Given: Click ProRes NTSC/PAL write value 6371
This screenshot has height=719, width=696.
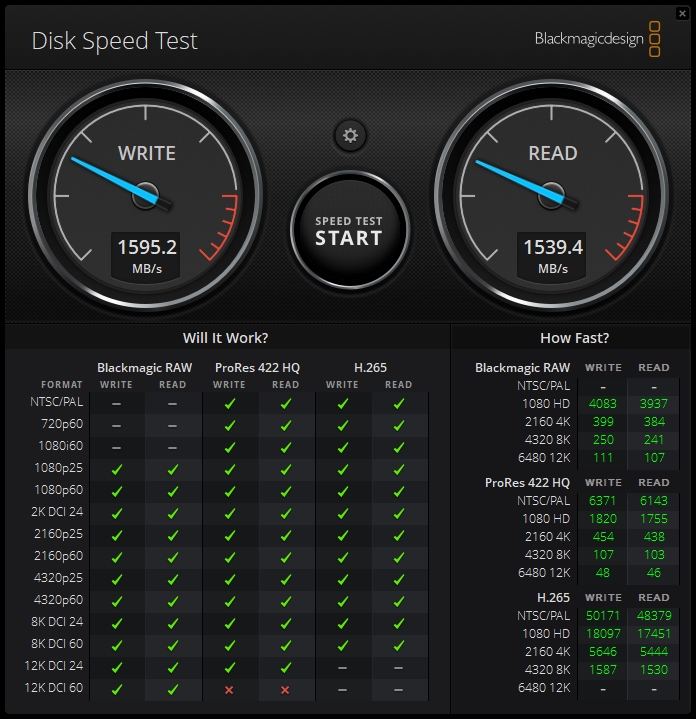Looking at the screenshot, I should [x=602, y=500].
